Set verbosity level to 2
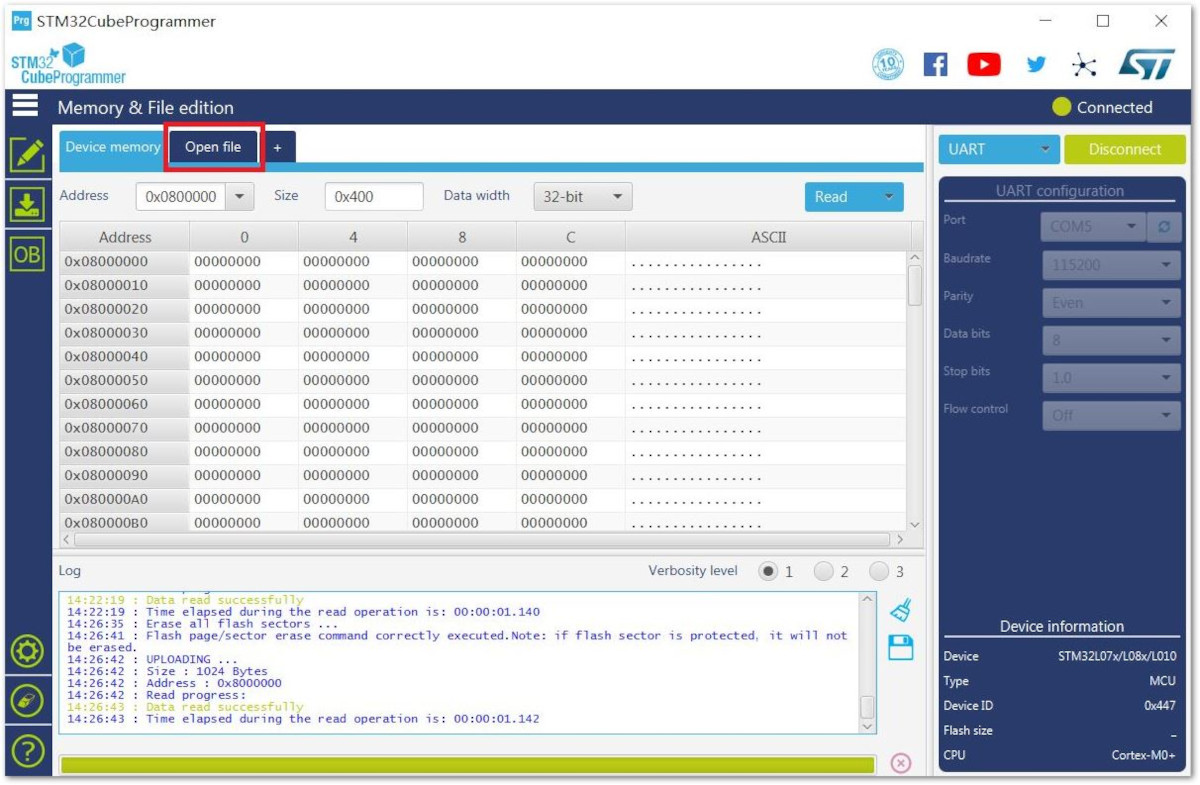 click(x=823, y=571)
